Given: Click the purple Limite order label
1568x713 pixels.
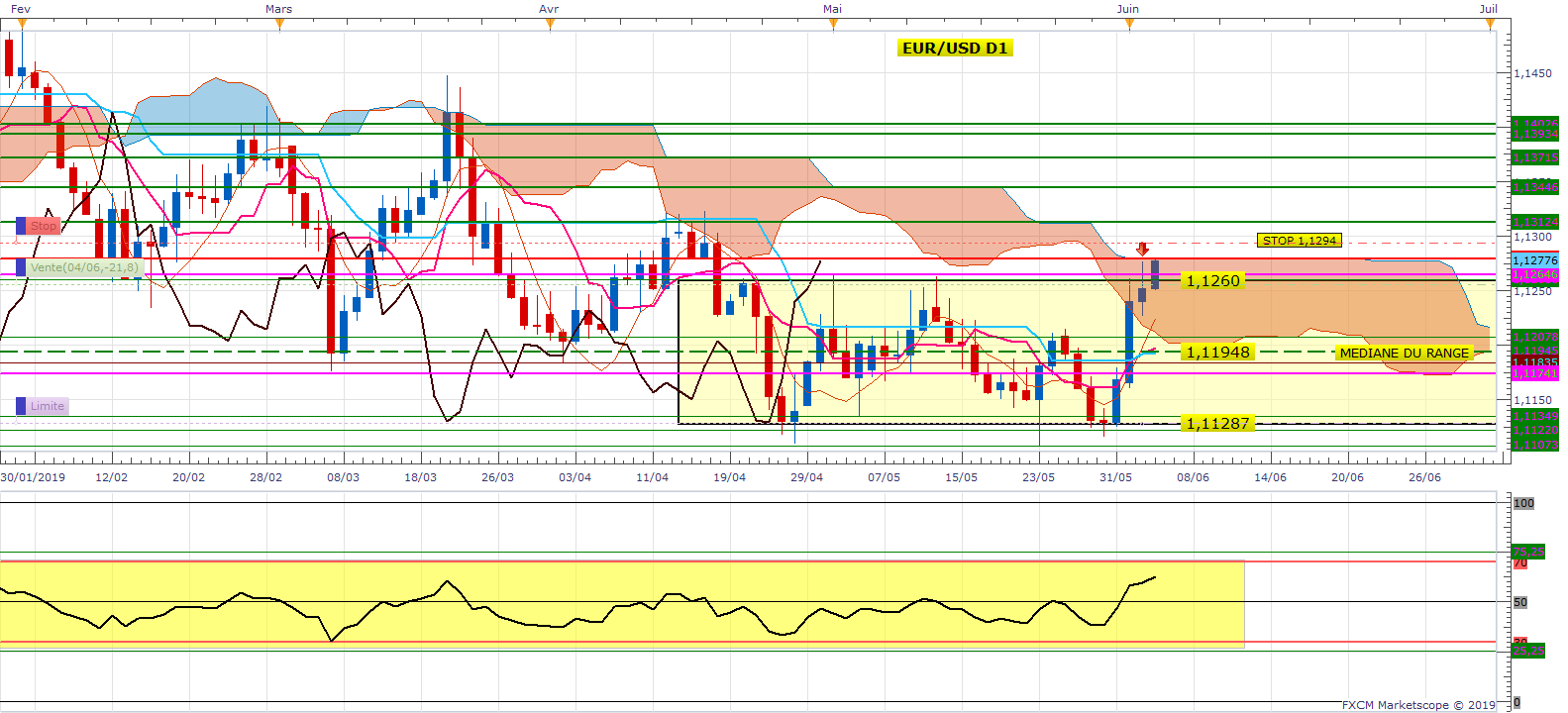Looking at the screenshot, I should tap(47, 406).
